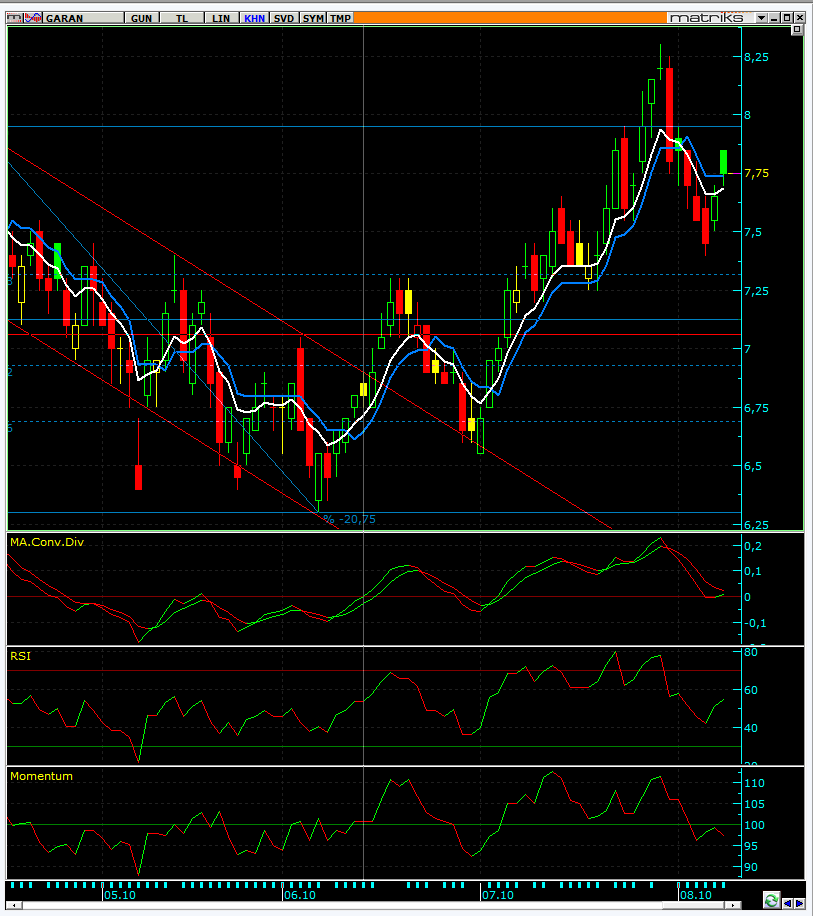Open the GUN period selector
The width and height of the screenshot is (813, 916).
tap(142, 18)
